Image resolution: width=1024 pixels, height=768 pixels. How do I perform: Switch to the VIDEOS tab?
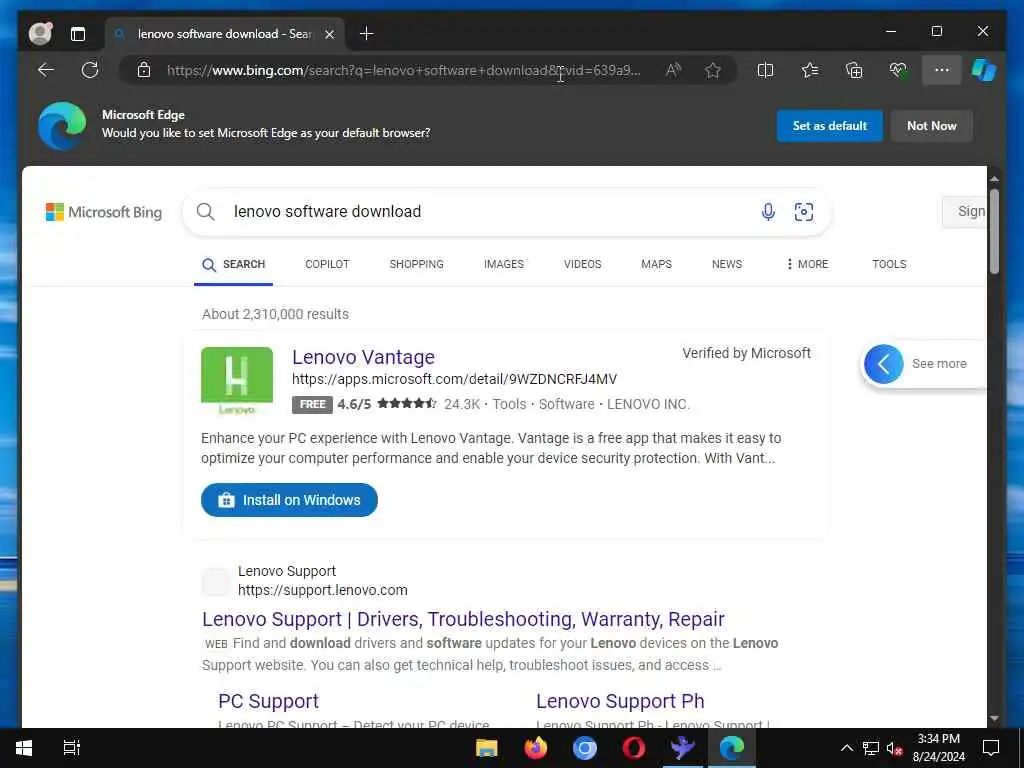pyautogui.click(x=583, y=264)
